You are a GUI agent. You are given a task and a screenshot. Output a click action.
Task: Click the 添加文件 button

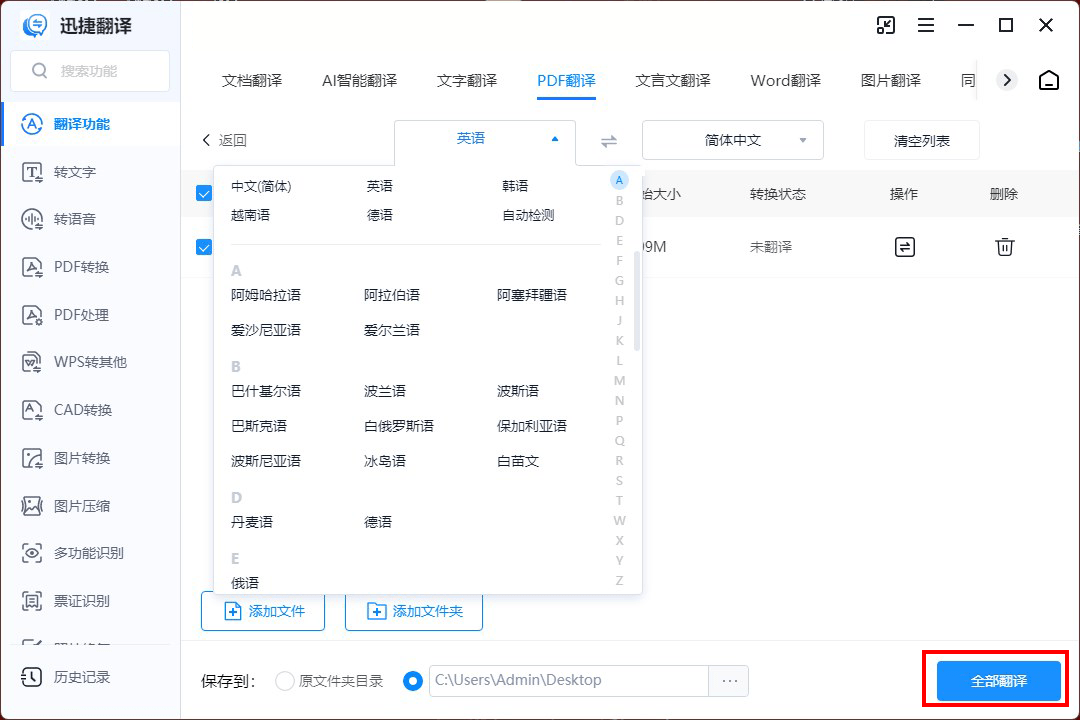pyautogui.click(x=263, y=611)
